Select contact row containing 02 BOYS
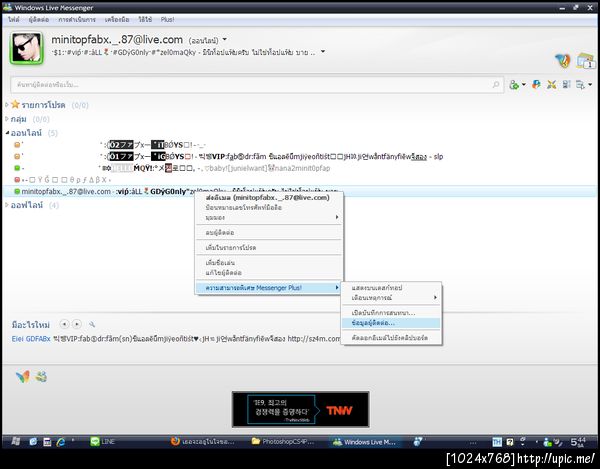This screenshot has width=600, height=469. pos(300,145)
